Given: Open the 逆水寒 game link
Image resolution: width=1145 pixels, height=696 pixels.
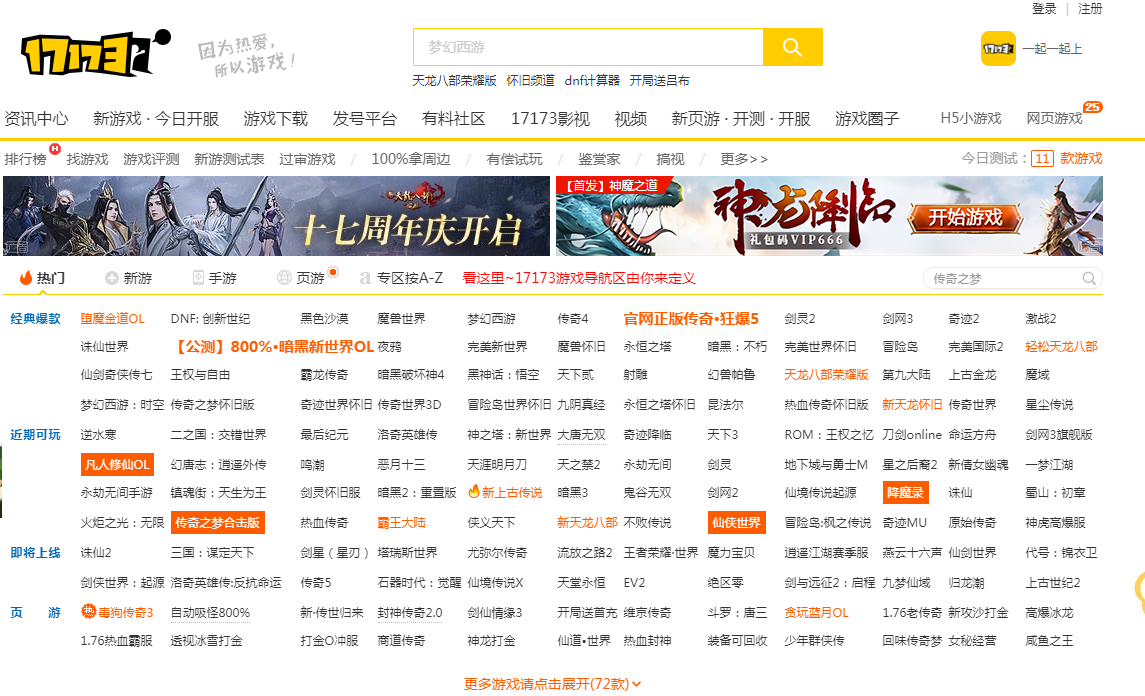Looking at the screenshot, I should tap(99, 435).
